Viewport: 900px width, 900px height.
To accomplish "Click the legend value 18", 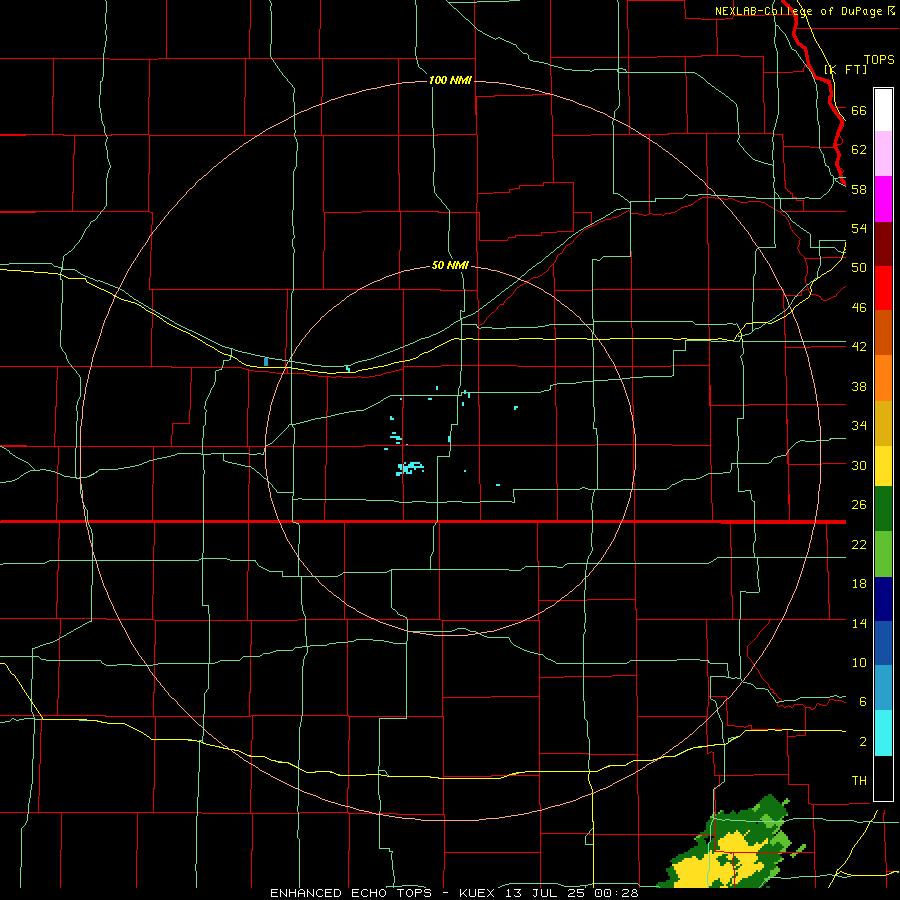I will (x=859, y=584).
